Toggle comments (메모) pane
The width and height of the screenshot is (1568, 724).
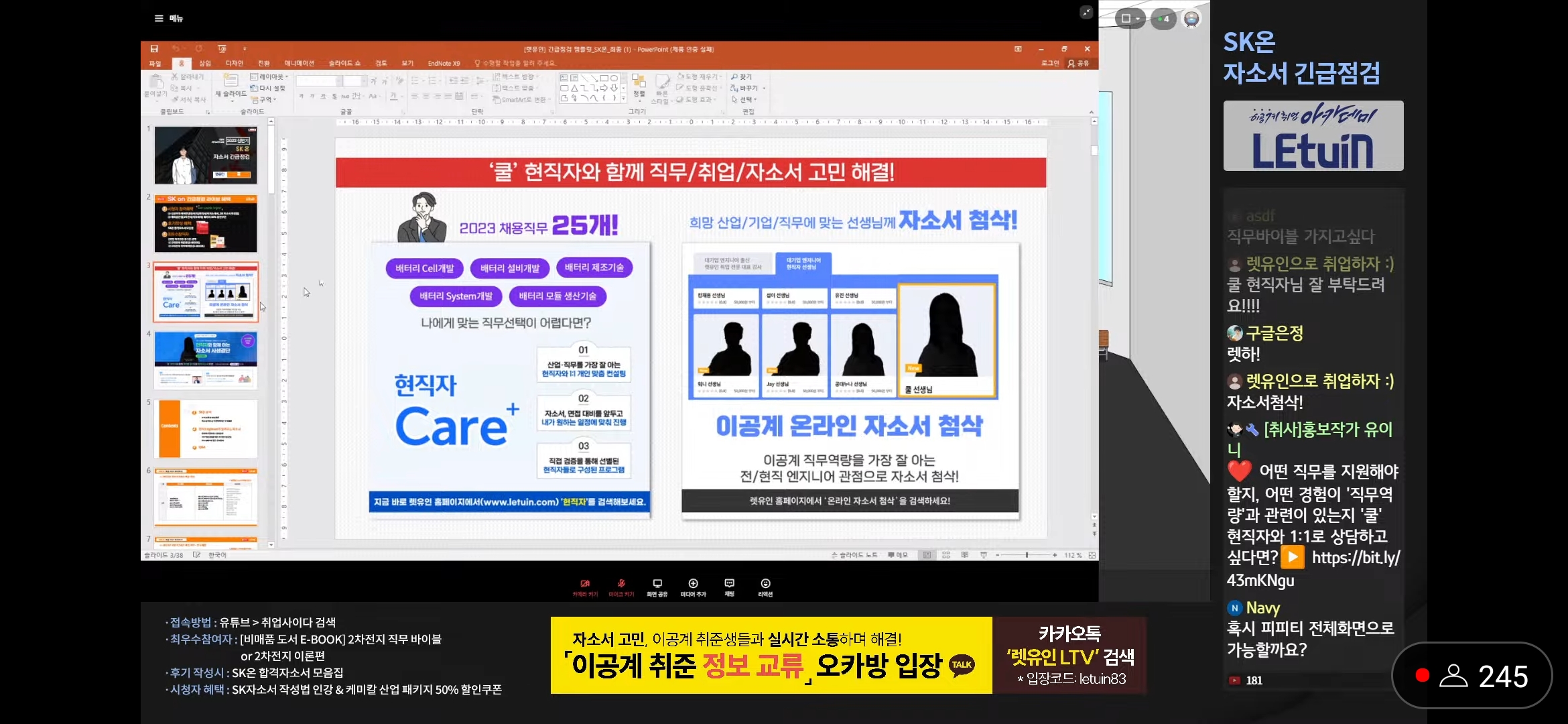coord(898,555)
